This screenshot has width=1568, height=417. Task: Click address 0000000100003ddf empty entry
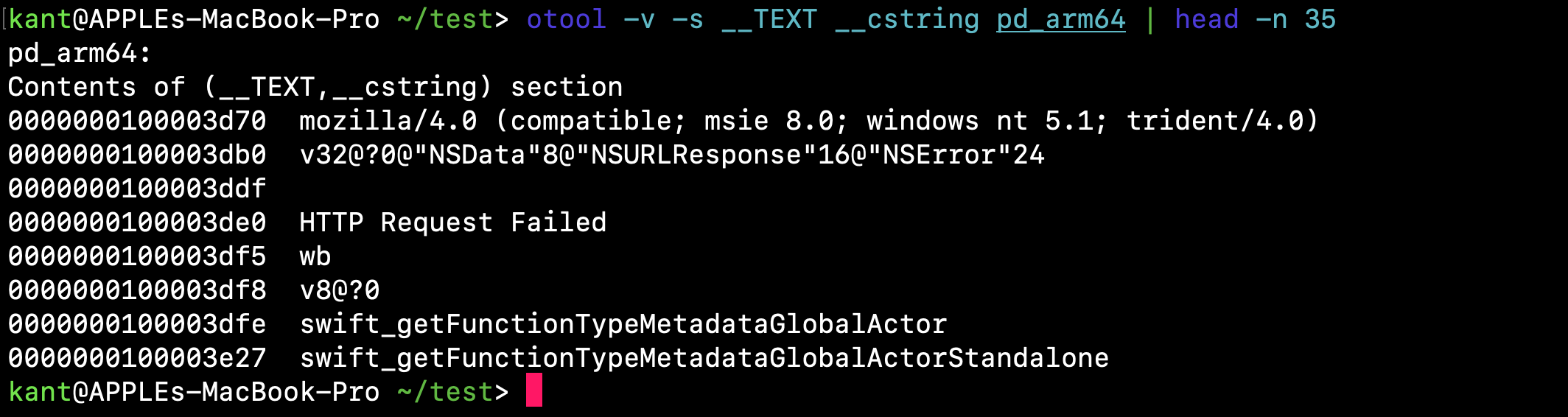137,189
